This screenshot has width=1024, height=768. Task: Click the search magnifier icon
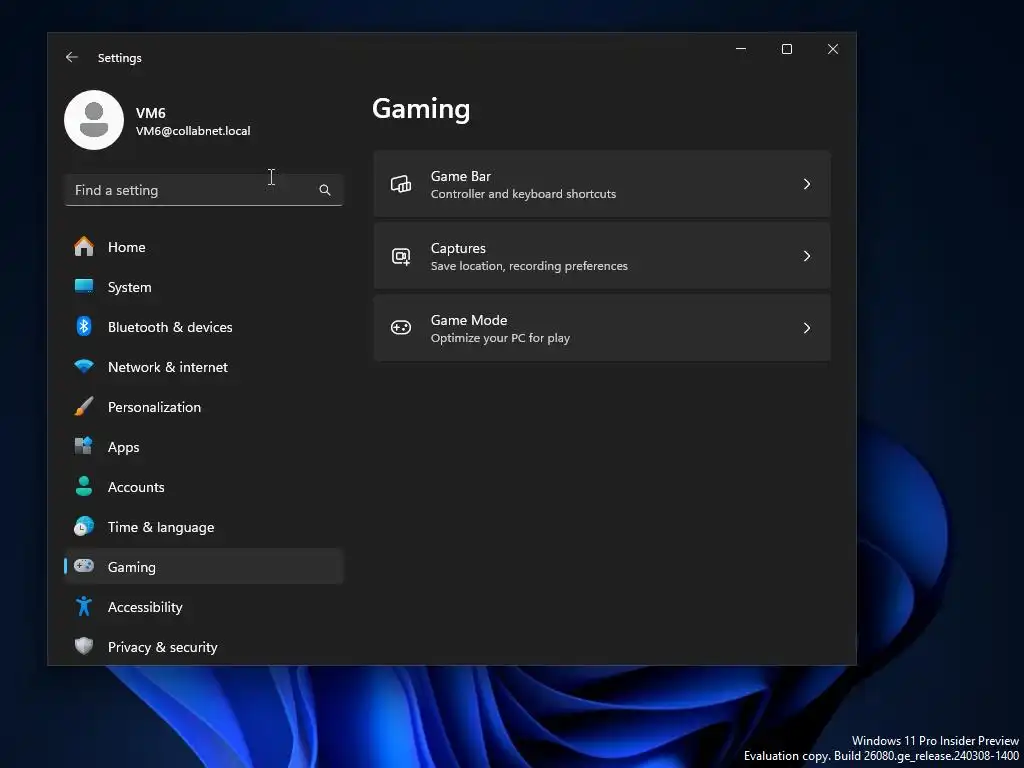[x=325, y=190]
